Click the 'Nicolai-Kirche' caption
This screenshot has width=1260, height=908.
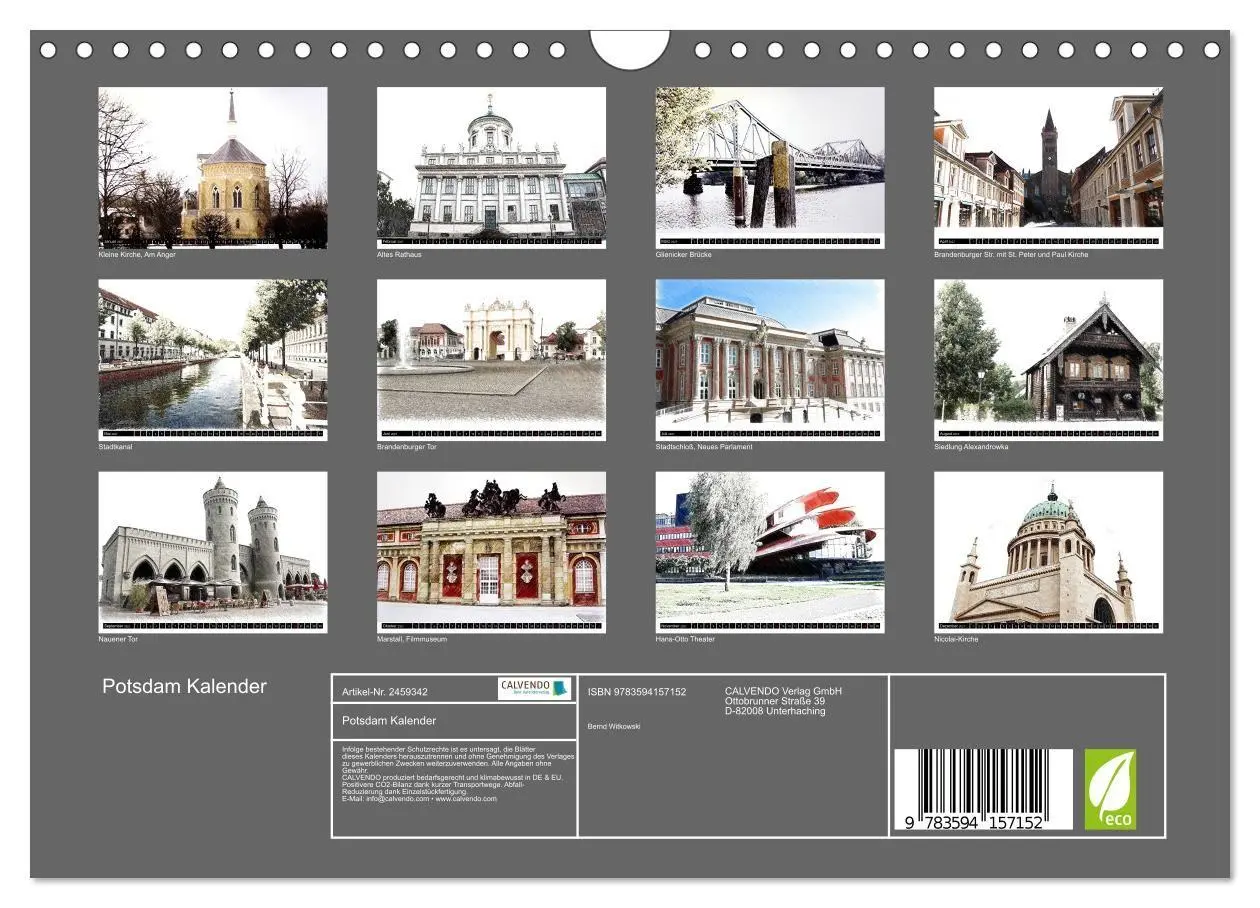tap(956, 639)
